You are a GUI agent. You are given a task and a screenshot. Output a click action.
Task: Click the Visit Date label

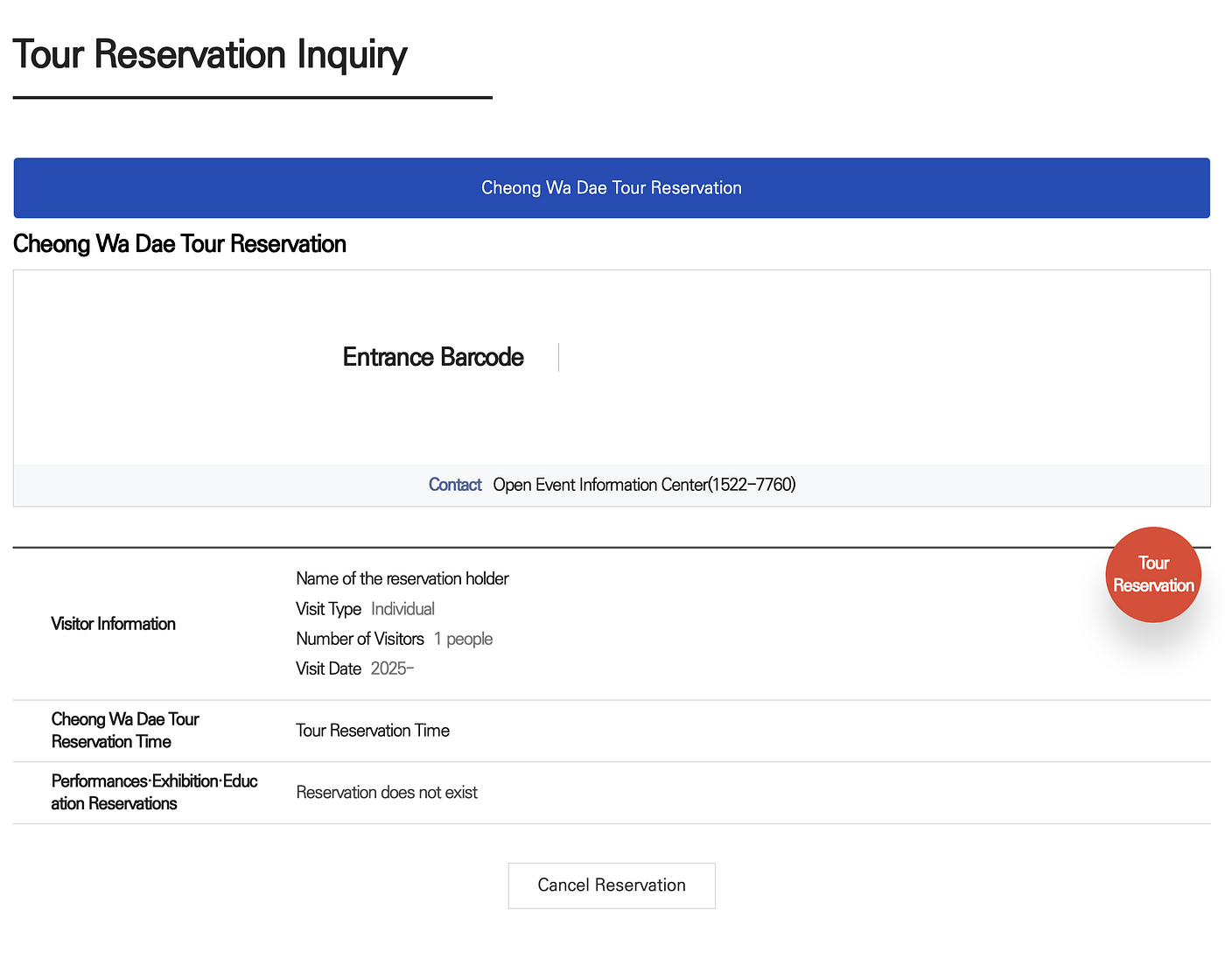tap(329, 668)
